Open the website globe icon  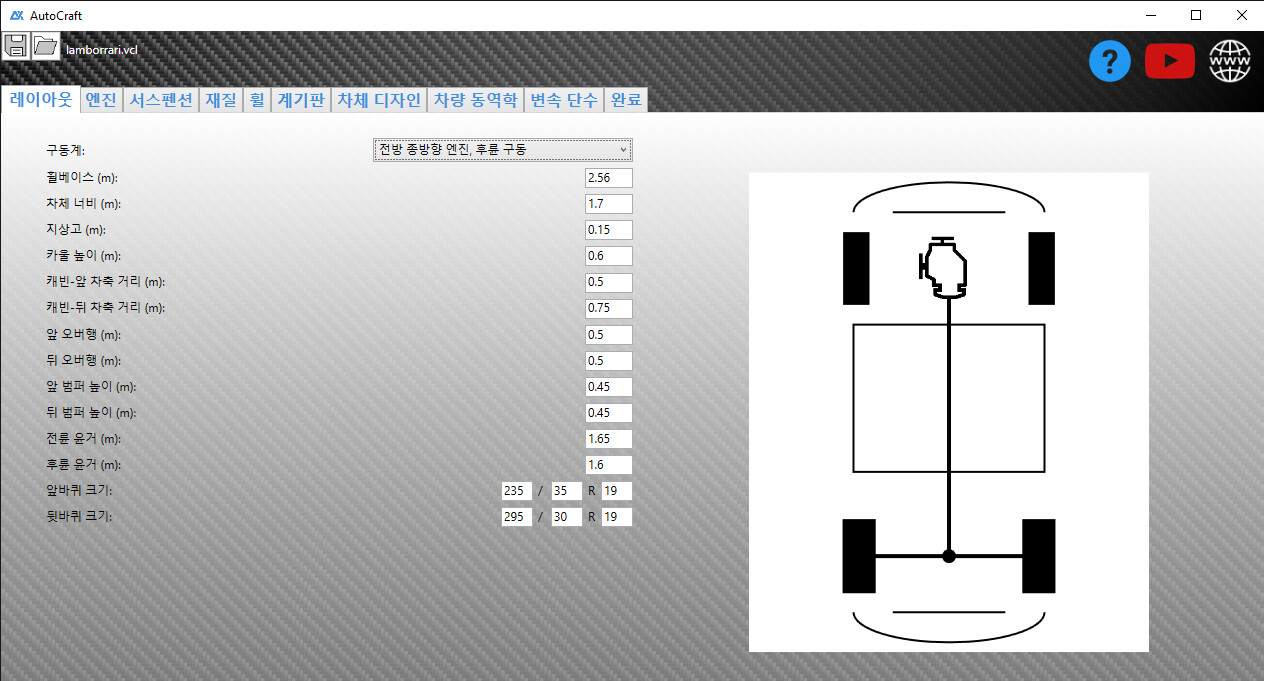click(1230, 62)
